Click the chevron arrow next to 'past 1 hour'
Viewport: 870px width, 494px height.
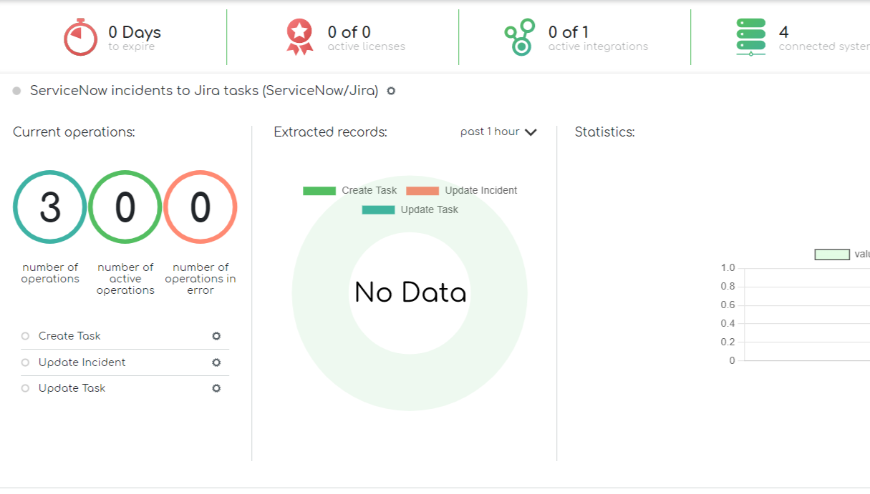point(530,132)
